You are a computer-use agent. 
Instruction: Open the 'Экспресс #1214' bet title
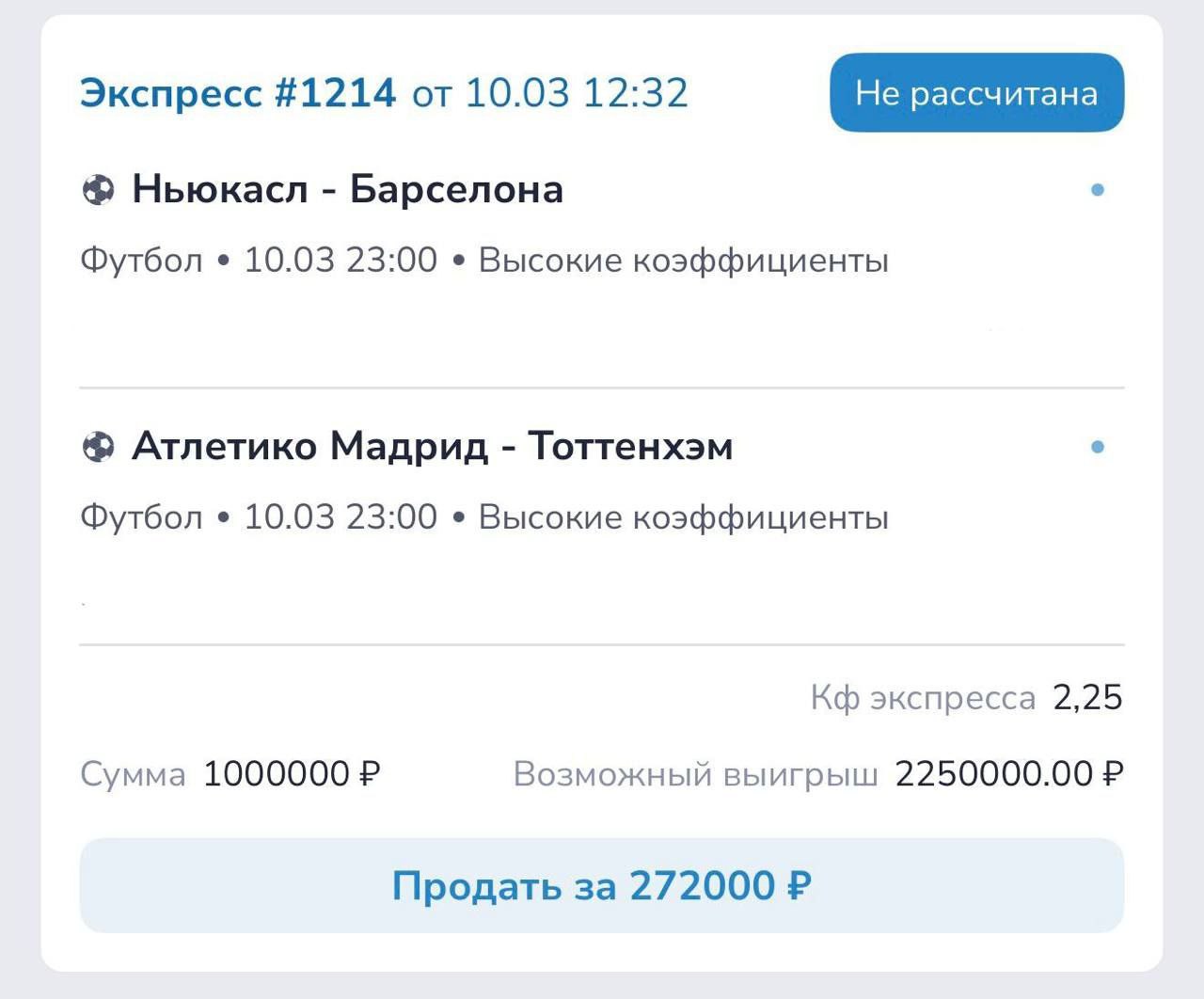(x=238, y=93)
